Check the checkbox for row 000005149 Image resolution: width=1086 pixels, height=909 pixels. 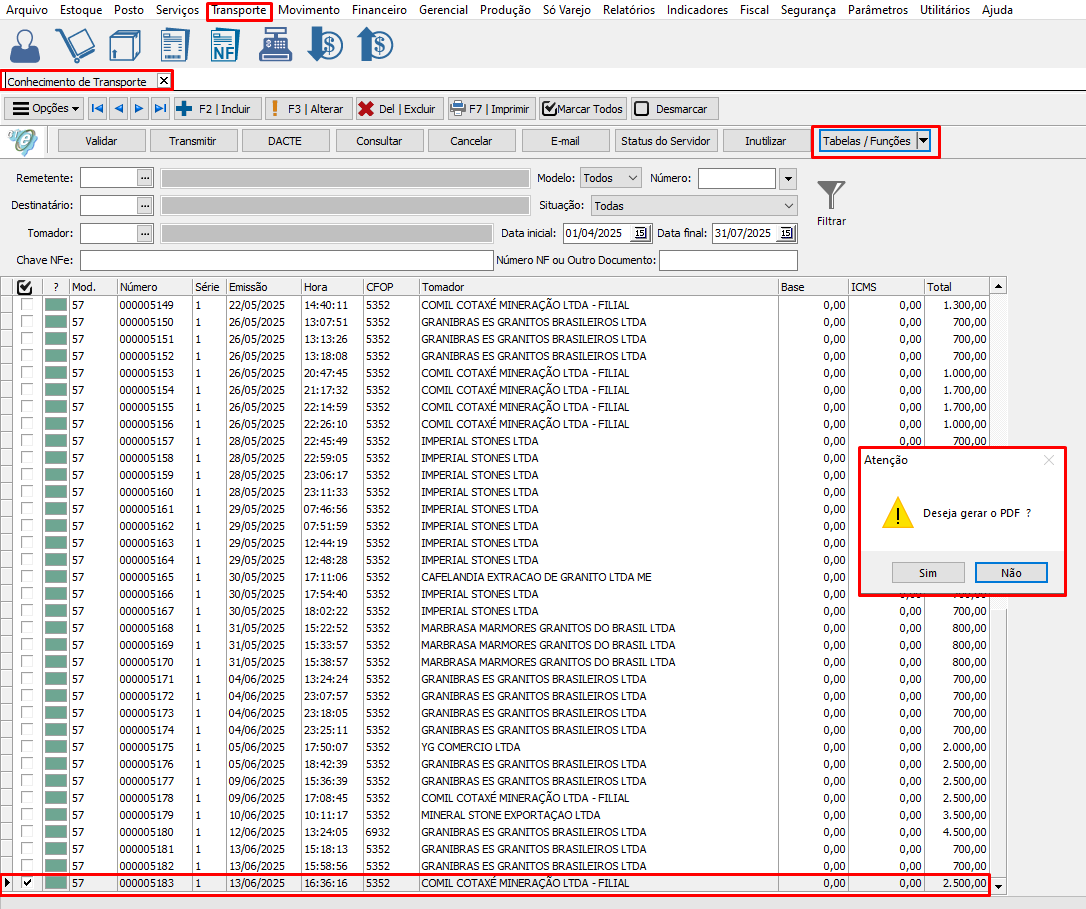(27, 305)
